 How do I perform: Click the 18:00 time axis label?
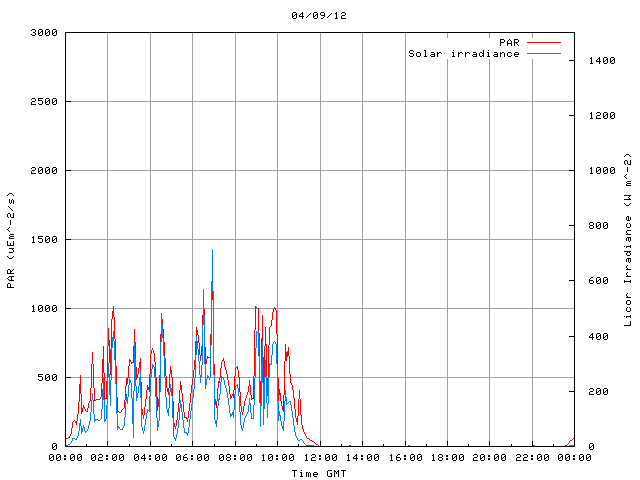coord(448,458)
